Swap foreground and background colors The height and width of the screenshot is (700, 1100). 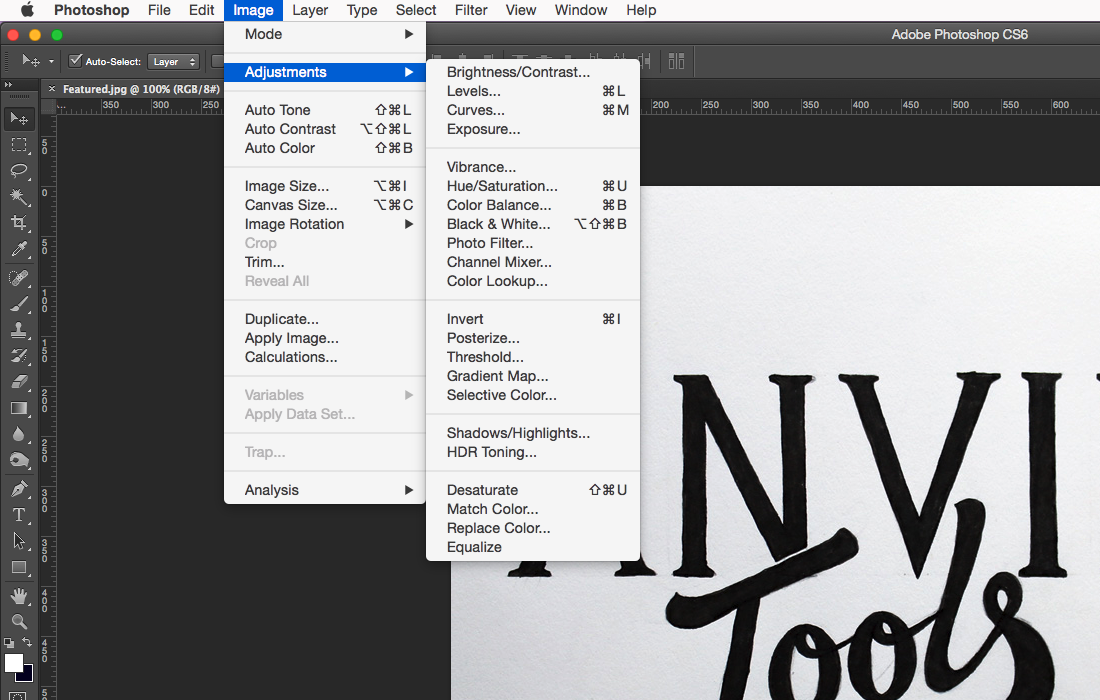[x=27, y=642]
